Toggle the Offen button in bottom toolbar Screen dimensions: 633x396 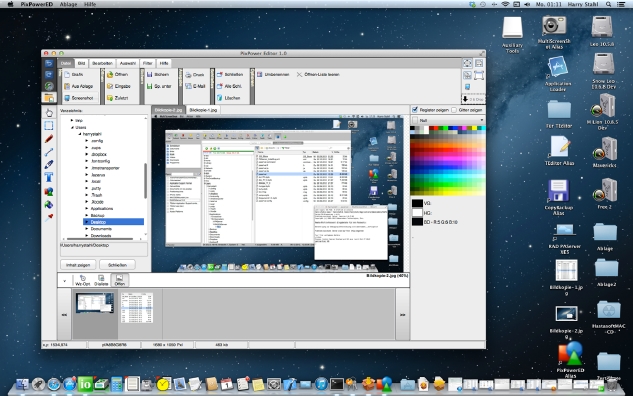pyautogui.click(x=119, y=280)
